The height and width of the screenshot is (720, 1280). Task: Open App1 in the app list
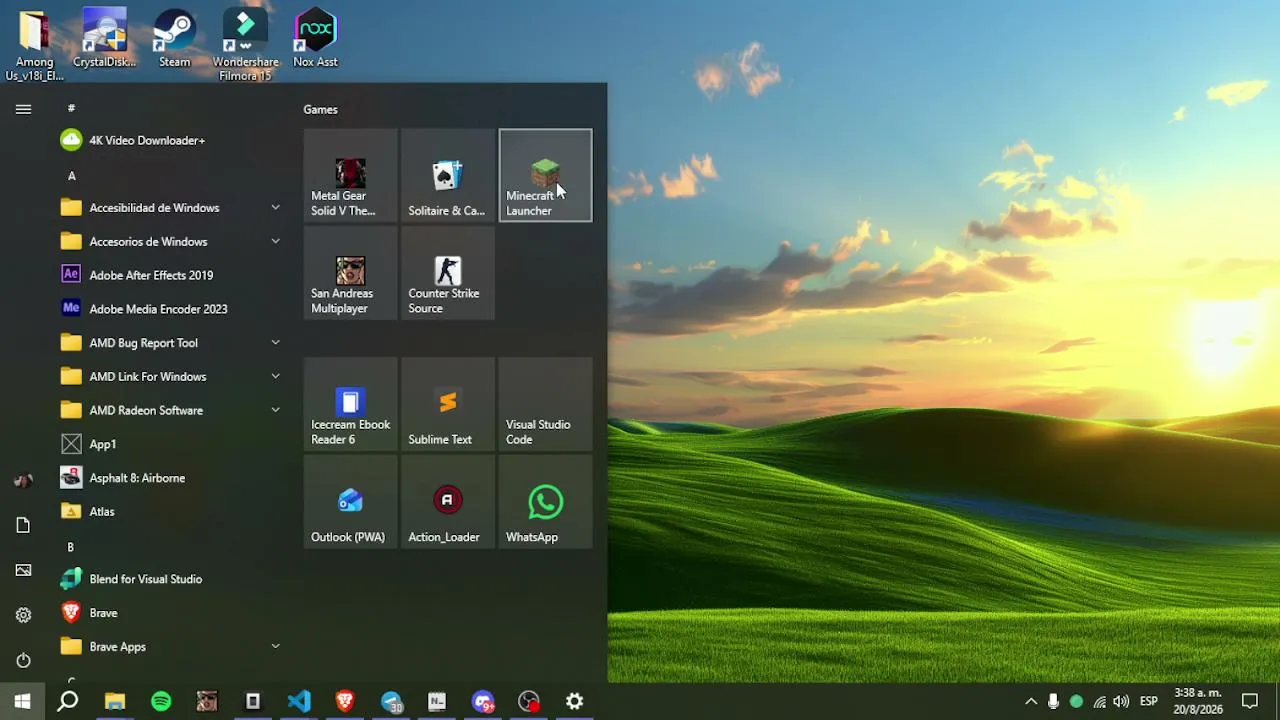click(171, 444)
